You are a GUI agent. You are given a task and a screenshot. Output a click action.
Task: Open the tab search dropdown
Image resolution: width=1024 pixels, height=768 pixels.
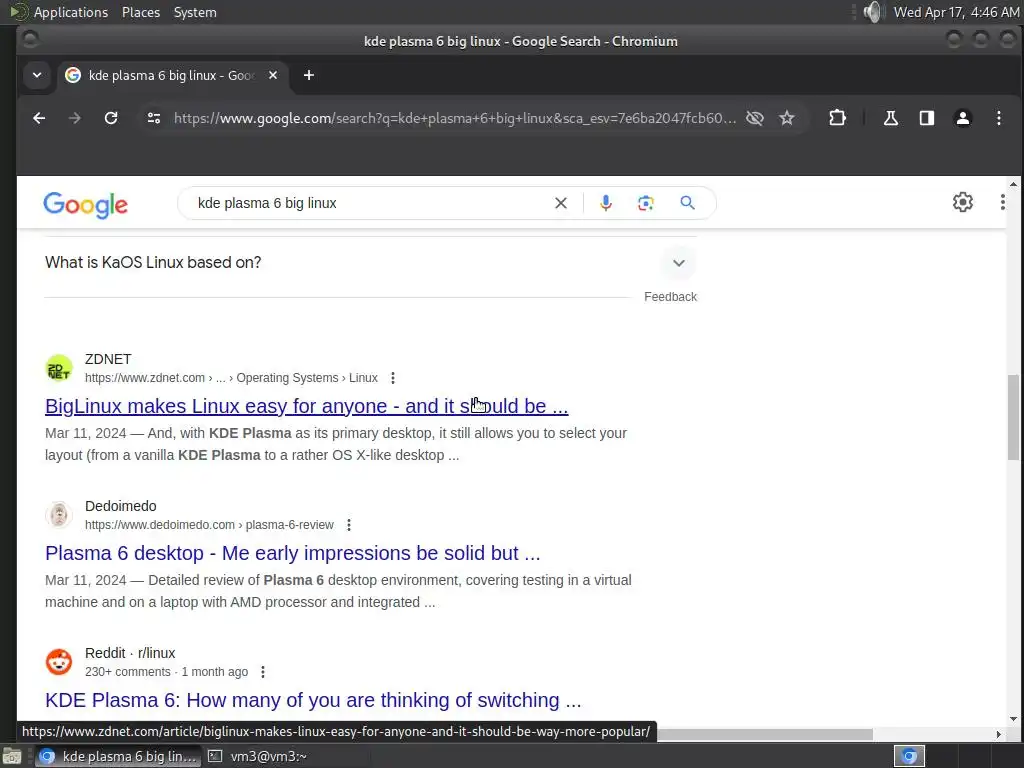point(37,75)
